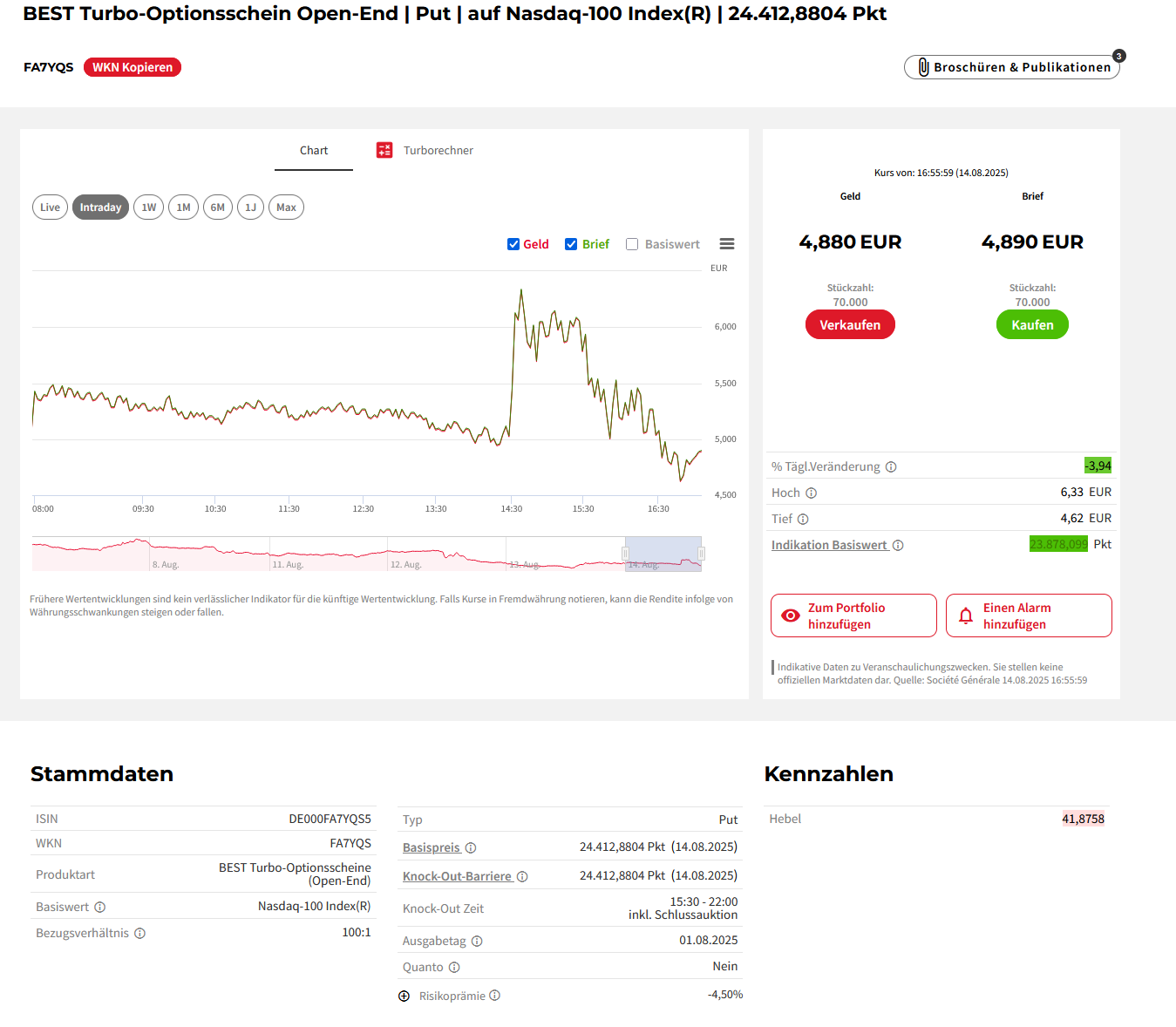Click info icon next to Ausgabetag
This screenshot has width=1176, height=1027.
(477, 941)
